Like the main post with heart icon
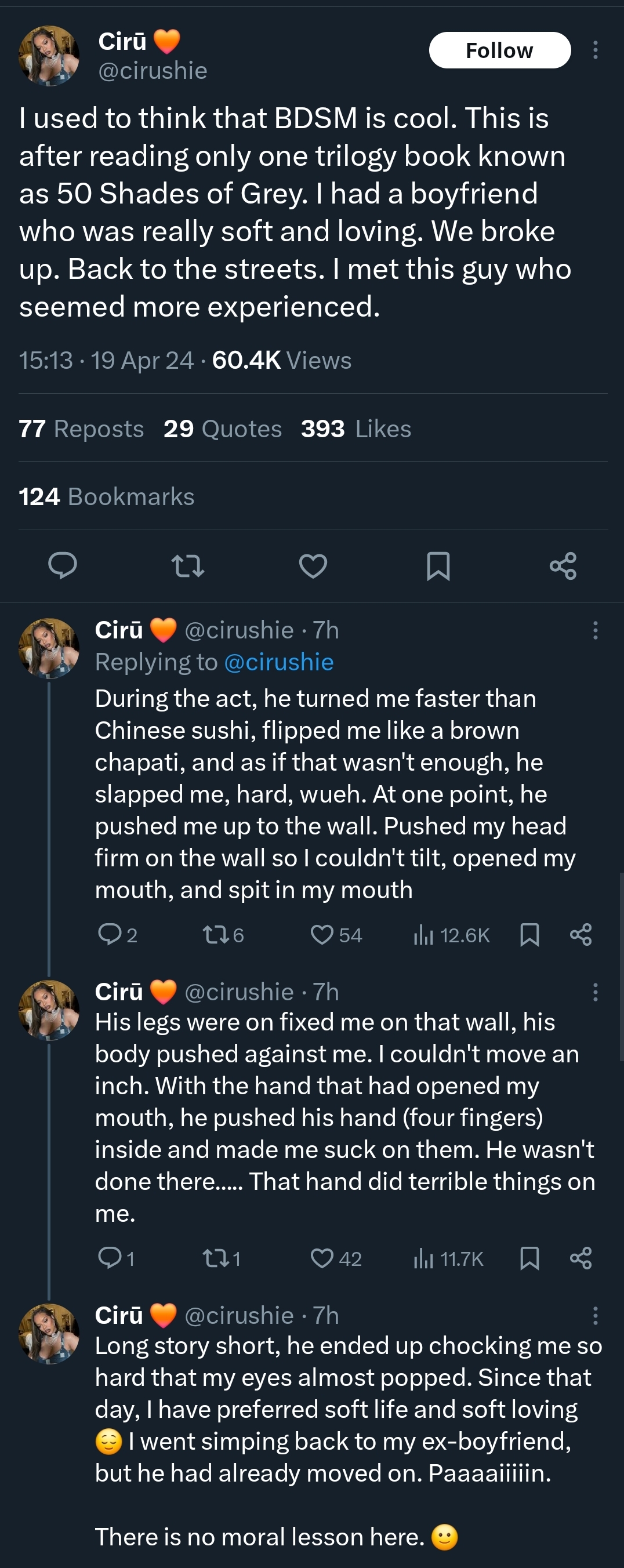Screen dimensions: 624x1568 [313, 565]
